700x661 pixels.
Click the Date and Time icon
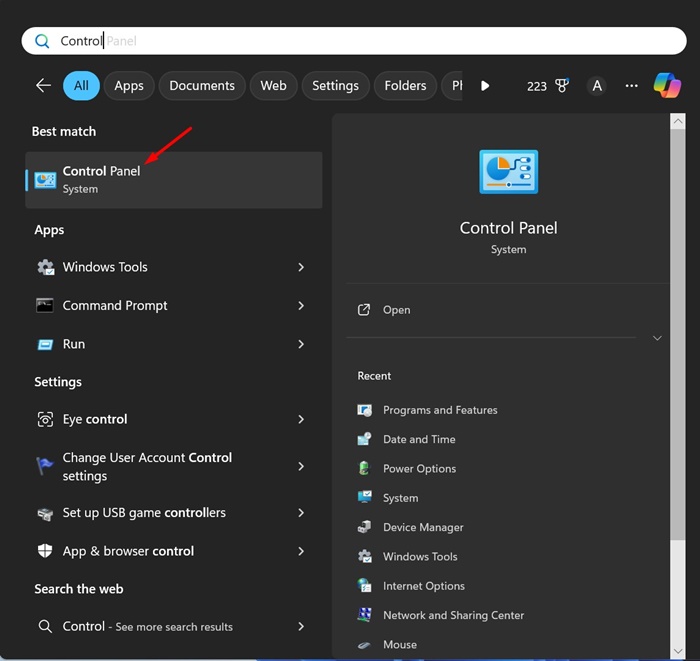364,439
